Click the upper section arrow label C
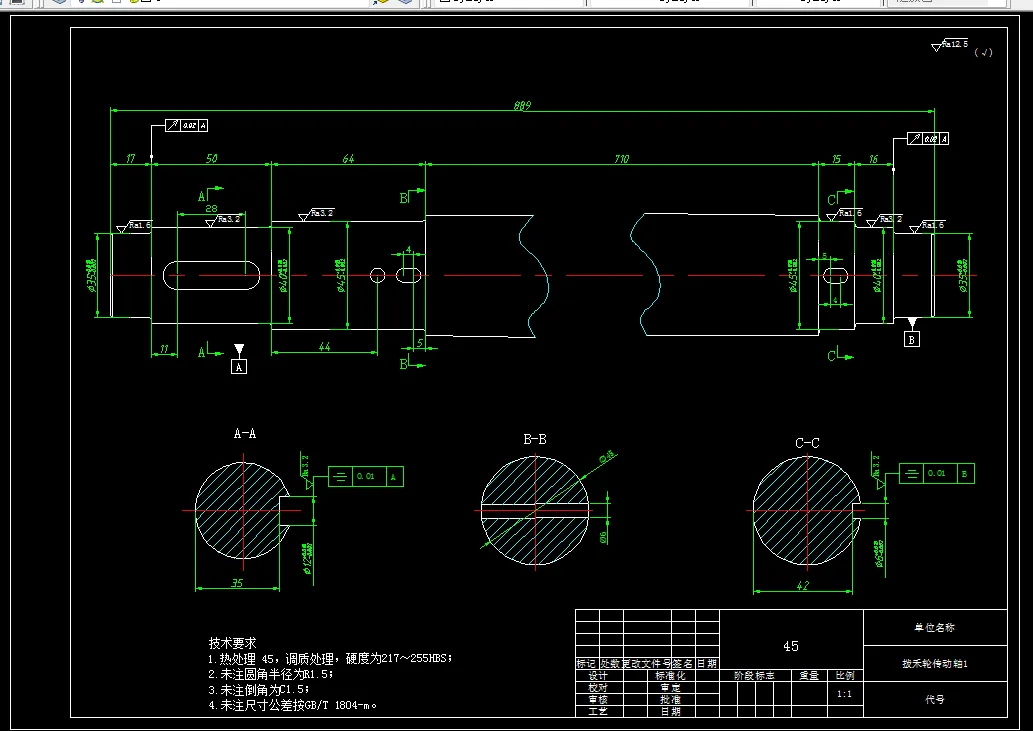This screenshot has width=1033, height=731. (831, 200)
